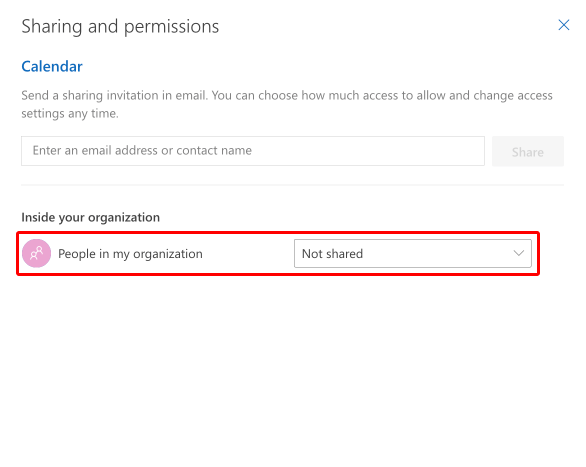Viewport: 586px width, 467px height.
Task: Click the email address or contact name field
Action: pyautogui.click(x=253, y=151)
